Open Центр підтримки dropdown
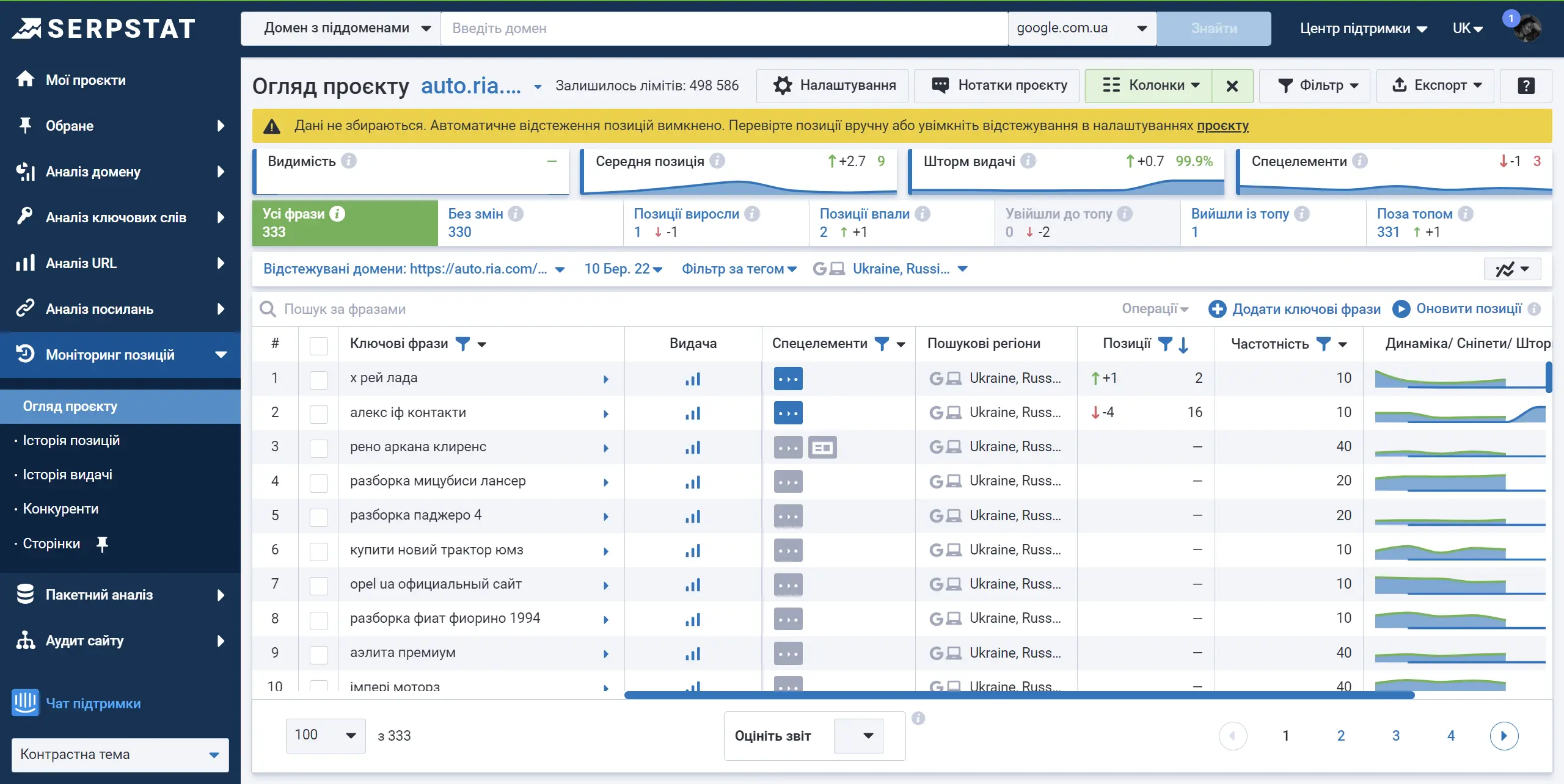Image resolution: width=1564 pixels, height=784 pixels. [1363, 28]
